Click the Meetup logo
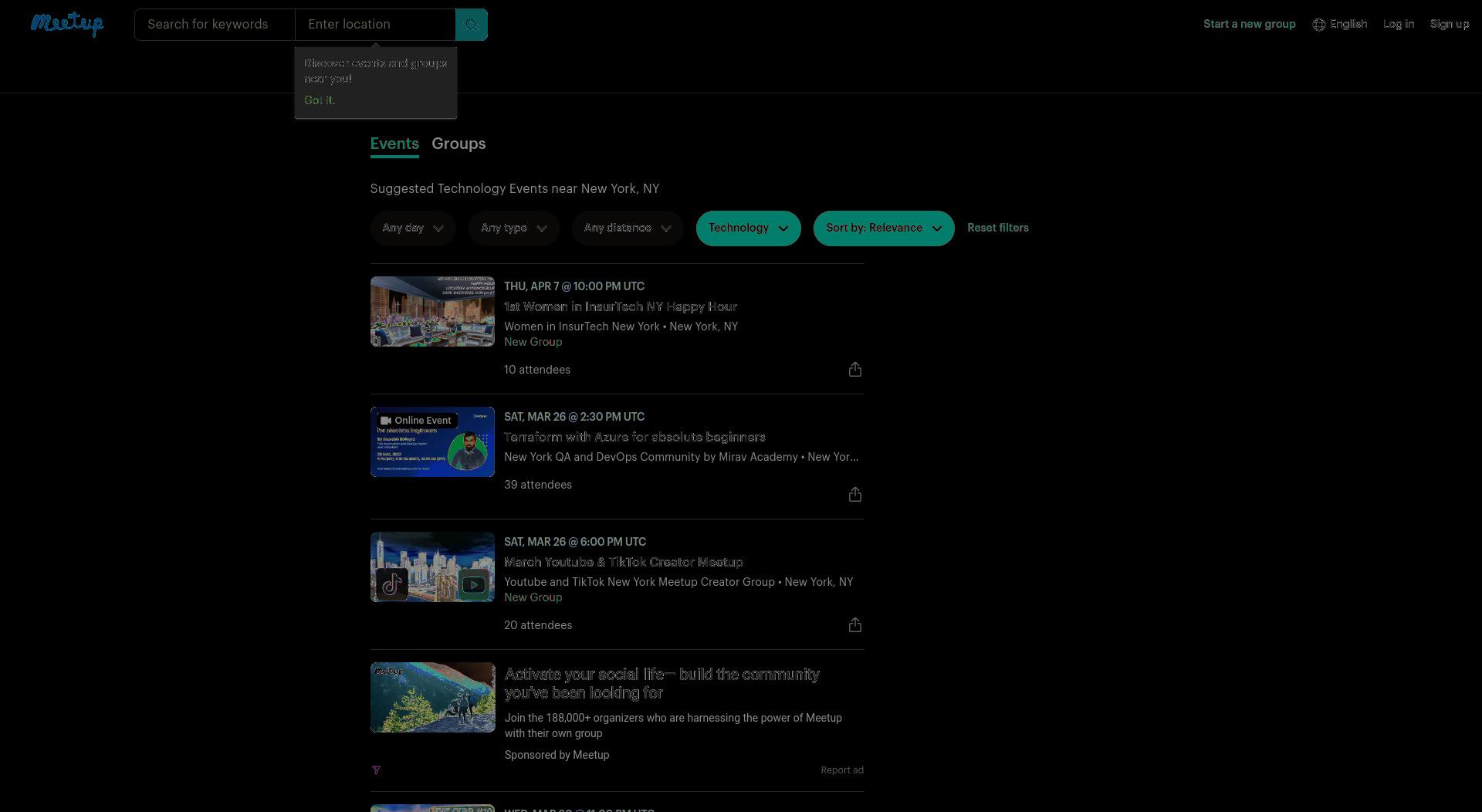This screenshot has width=1482, height=812. pyautogui.click(x=67, y=24)
